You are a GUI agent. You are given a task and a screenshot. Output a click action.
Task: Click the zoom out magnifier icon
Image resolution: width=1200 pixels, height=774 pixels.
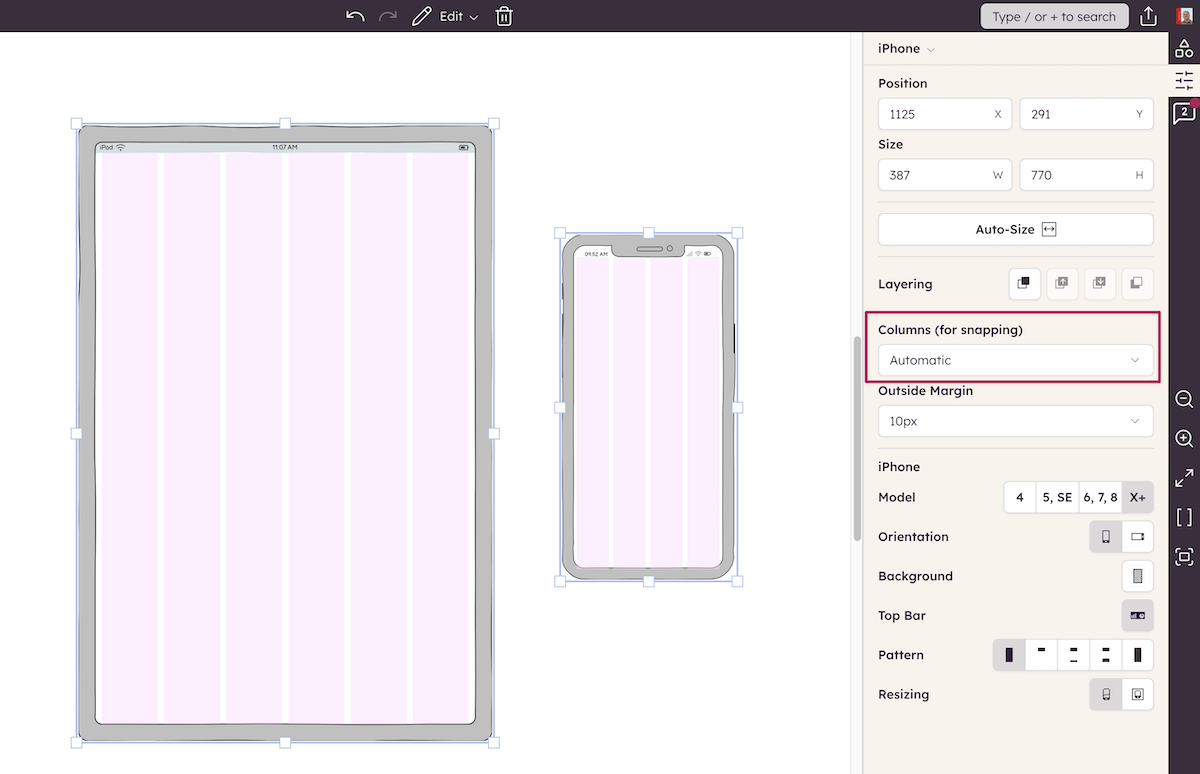click(1184, 399)
